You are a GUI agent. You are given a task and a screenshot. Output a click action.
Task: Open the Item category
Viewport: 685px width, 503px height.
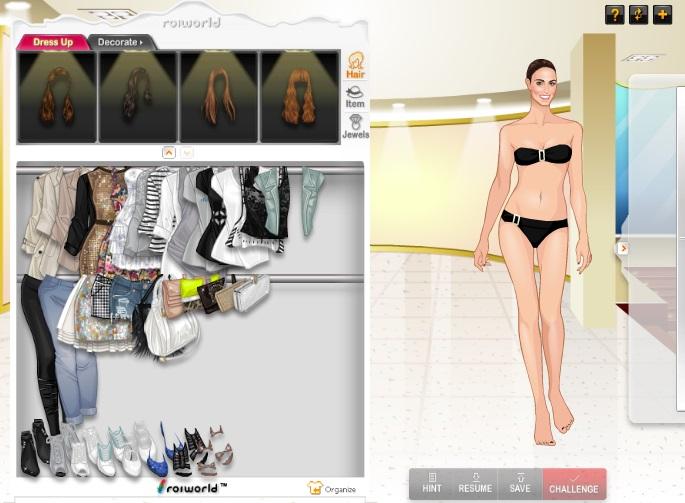pyautogui.click(x=355, y=97)
